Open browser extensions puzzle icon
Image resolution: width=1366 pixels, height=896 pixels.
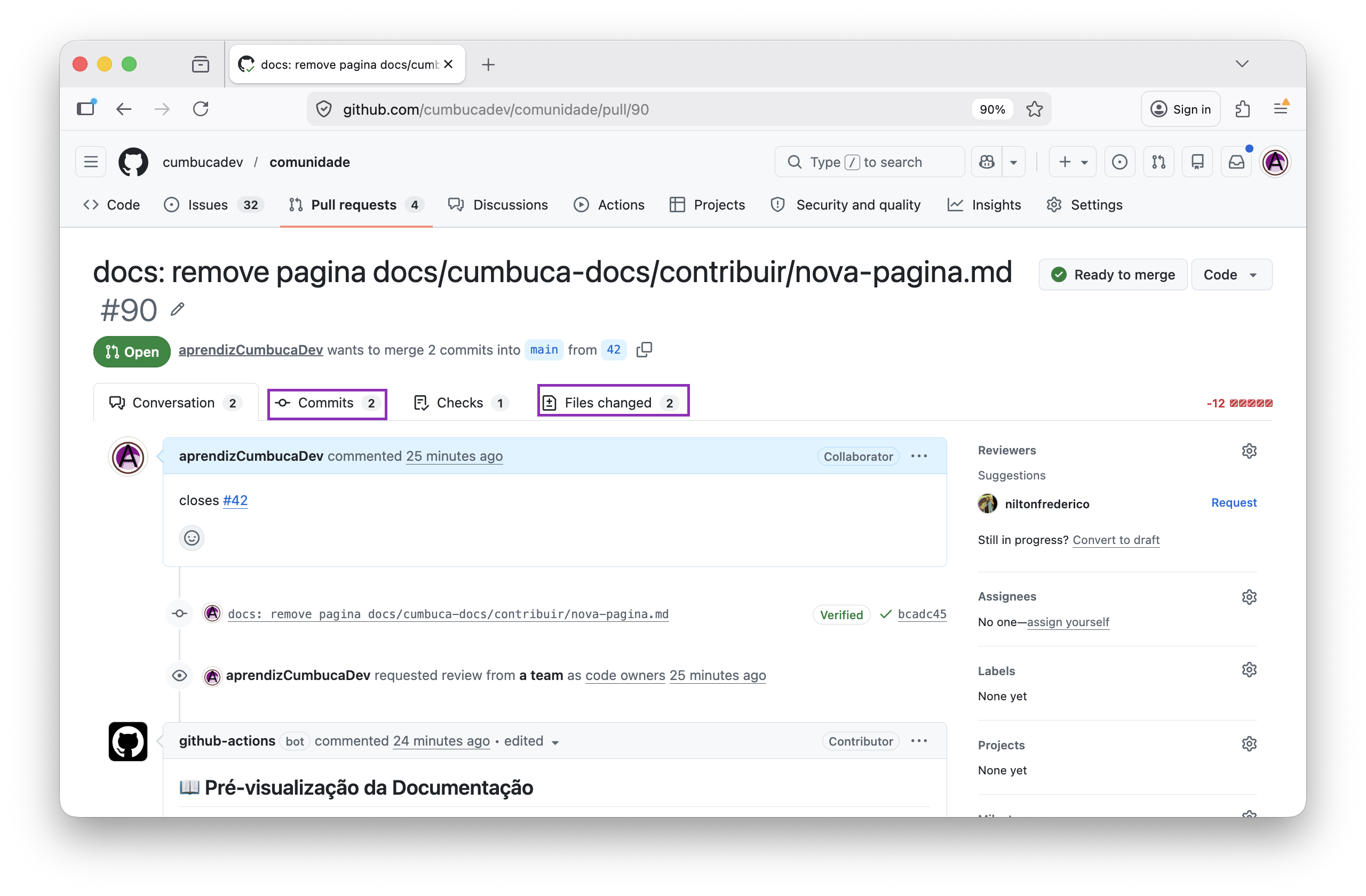(x=1243, y=109)
